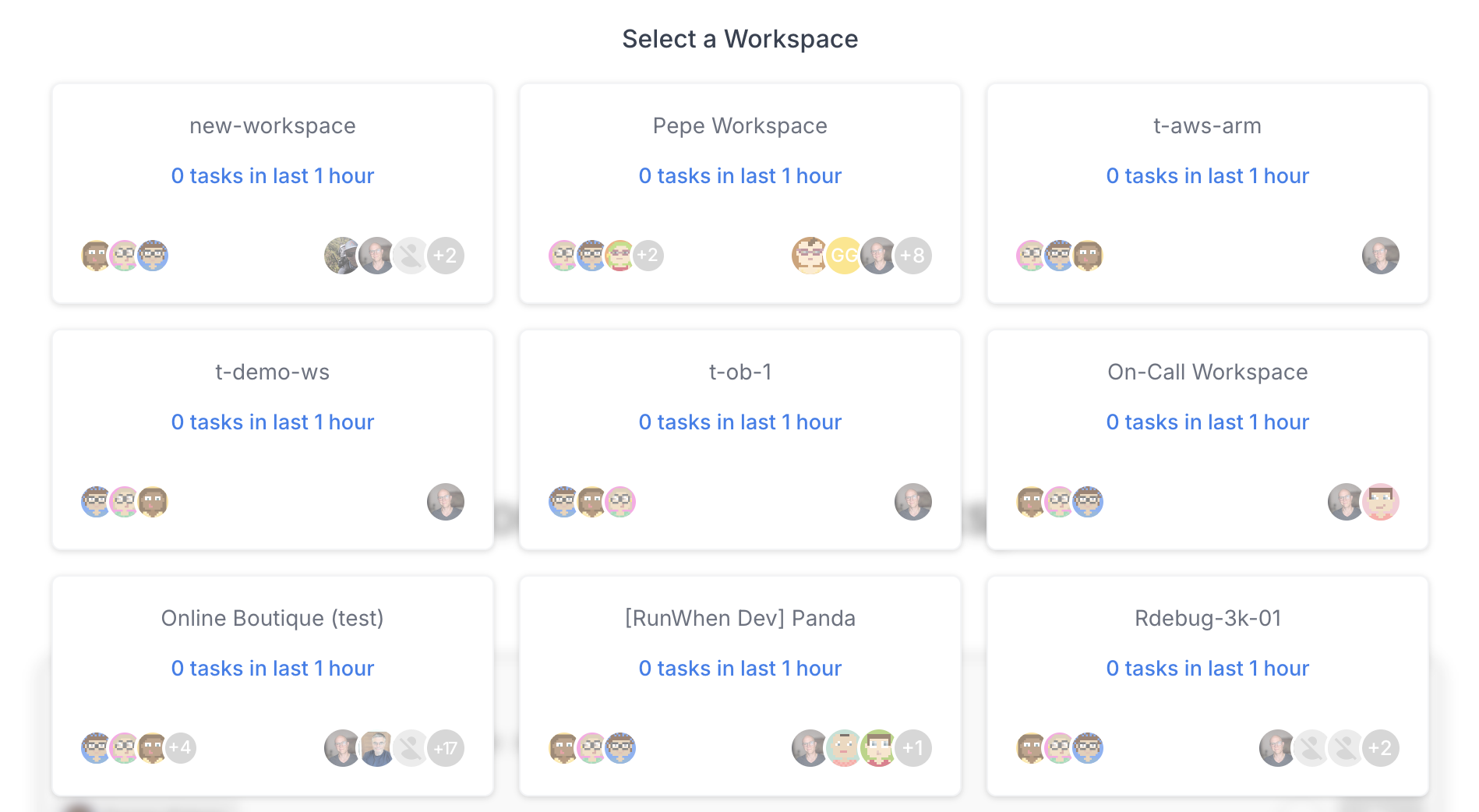
Task: Select the t-aws-arm workspace title
Action: (1207, 125)
